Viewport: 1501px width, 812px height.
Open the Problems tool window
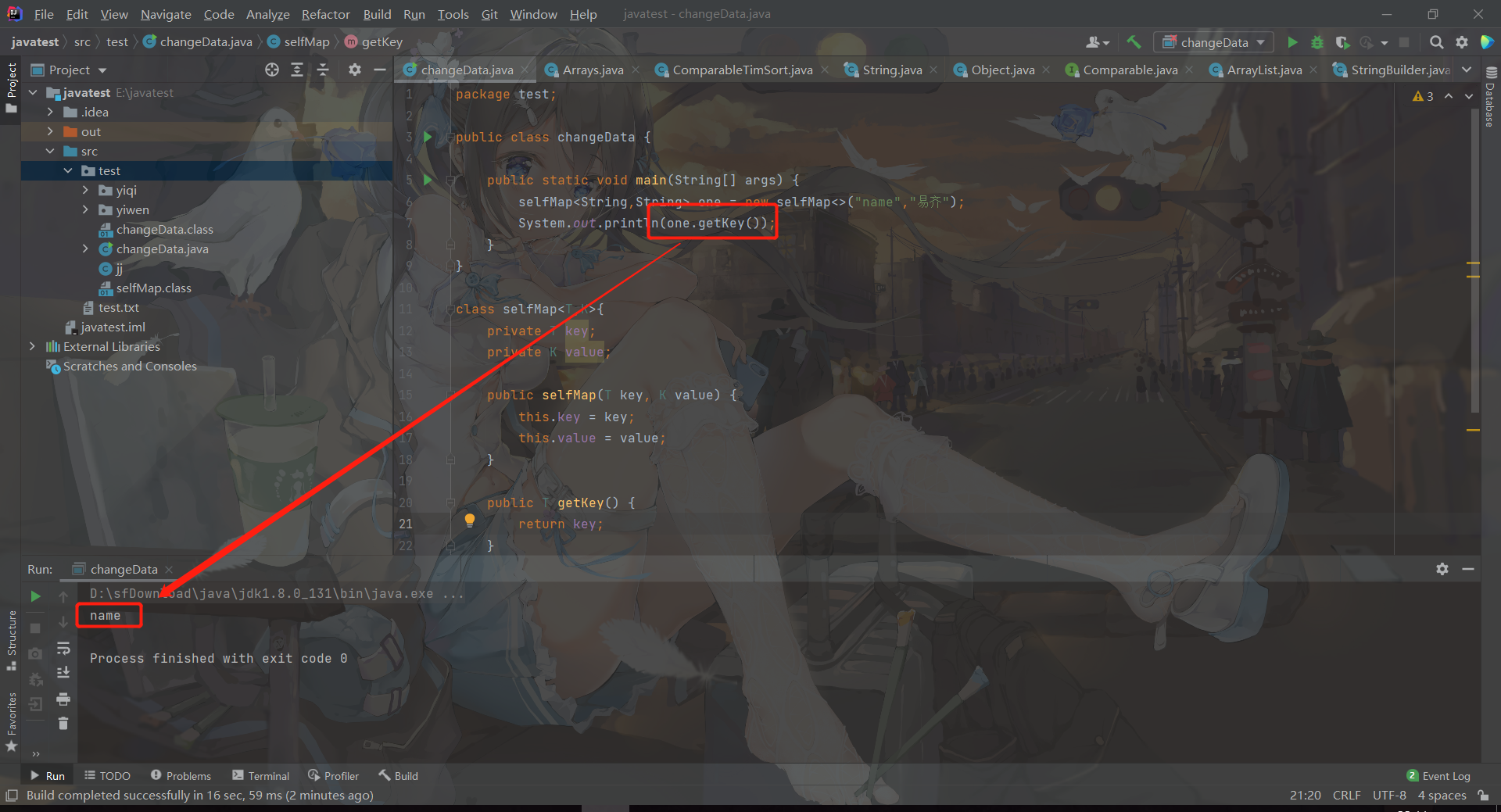point(181,775)
